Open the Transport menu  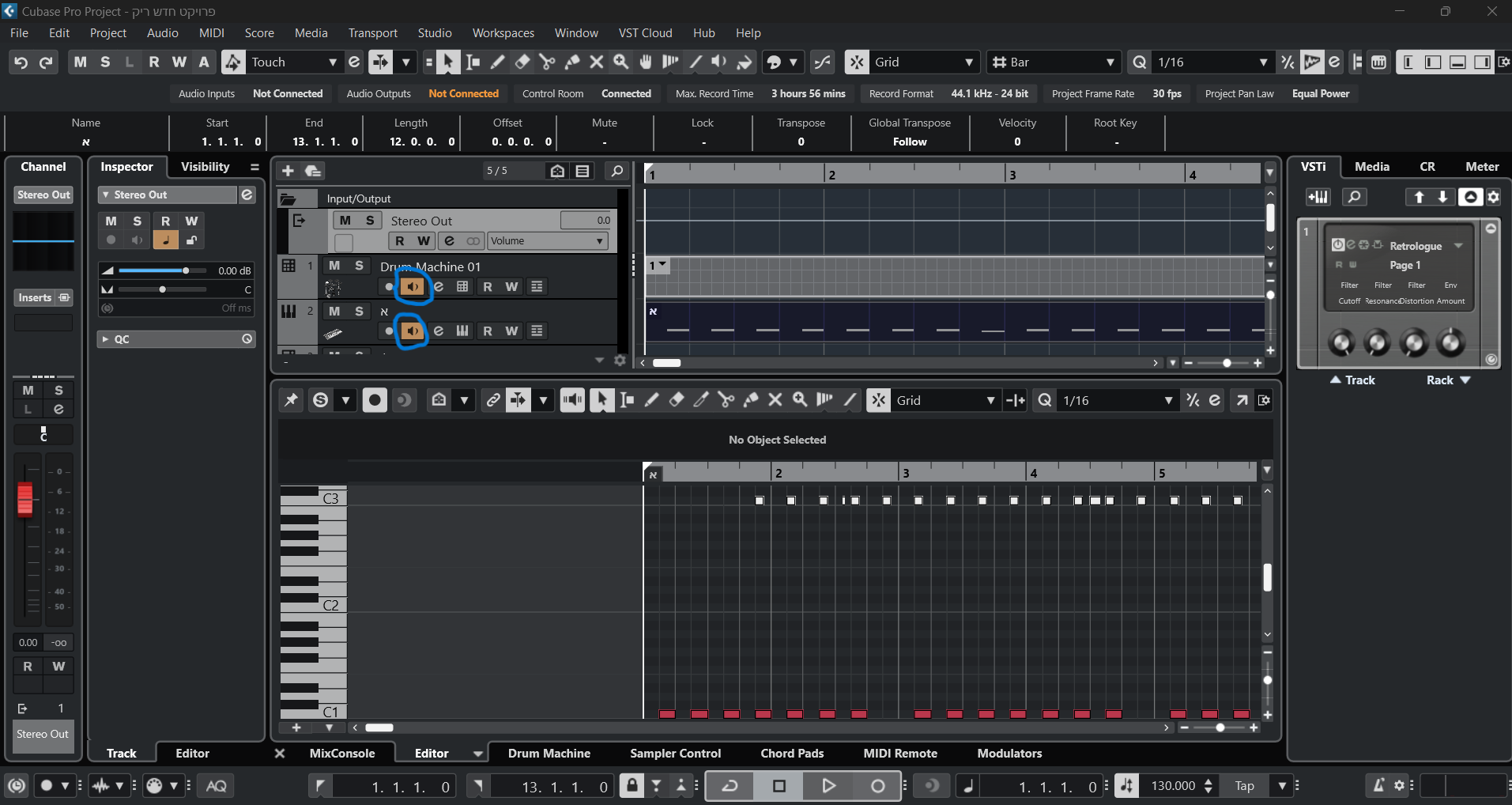pos(372,33)
